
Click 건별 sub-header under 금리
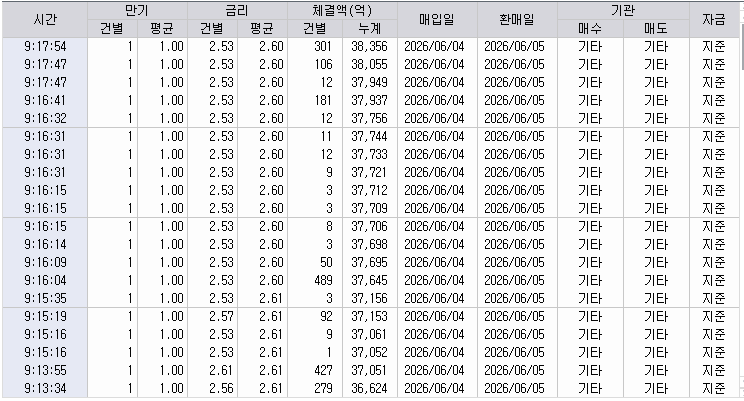tap(212, 29)
